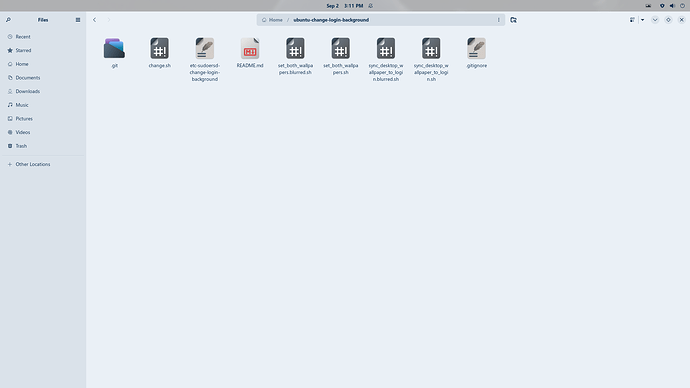Select sync_desktop_wallpaper_to_login.blurred.sh file
690x388 pixels.
(386, 59)
